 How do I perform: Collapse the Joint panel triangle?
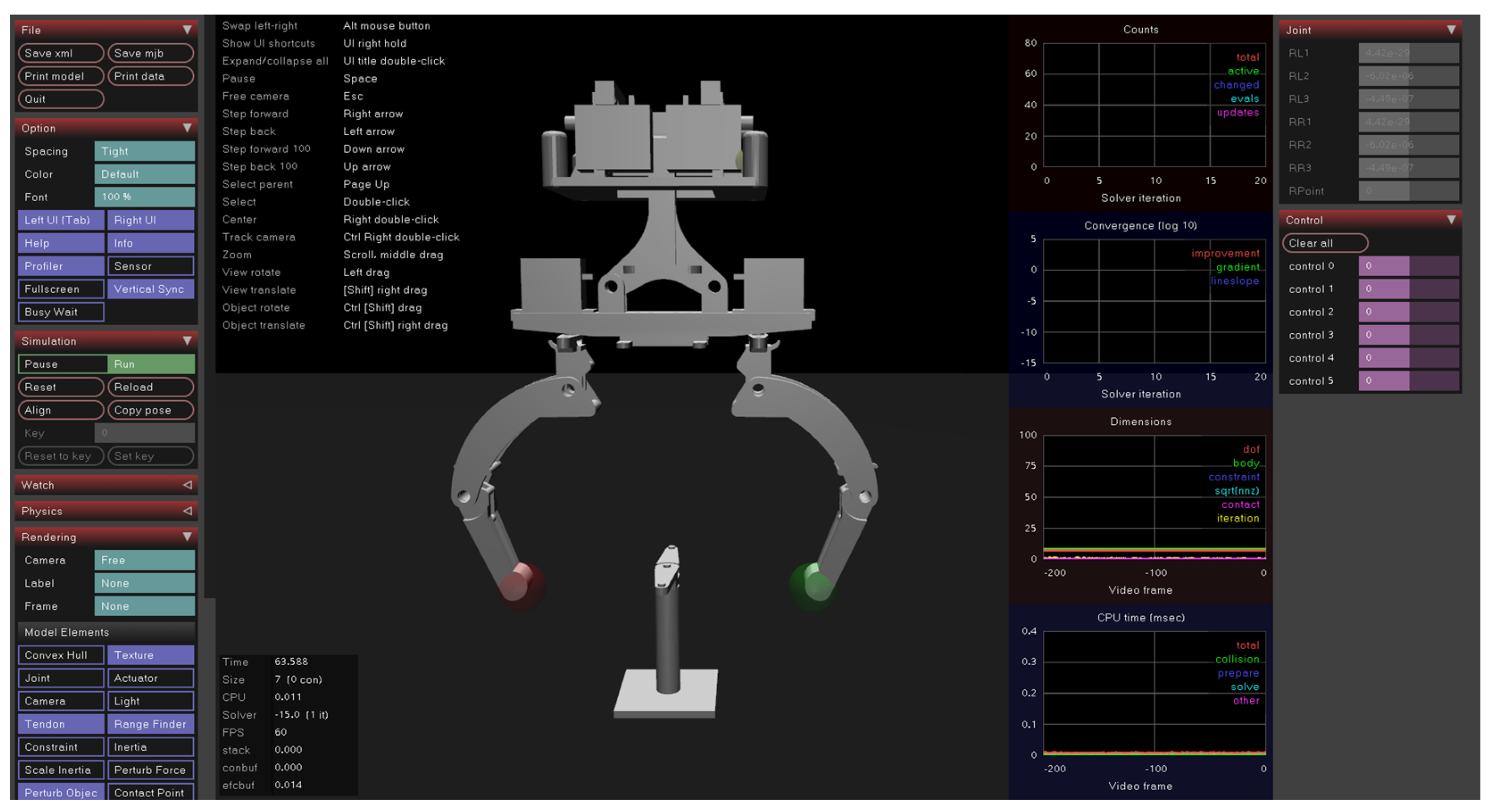[x=1451, y=29]
